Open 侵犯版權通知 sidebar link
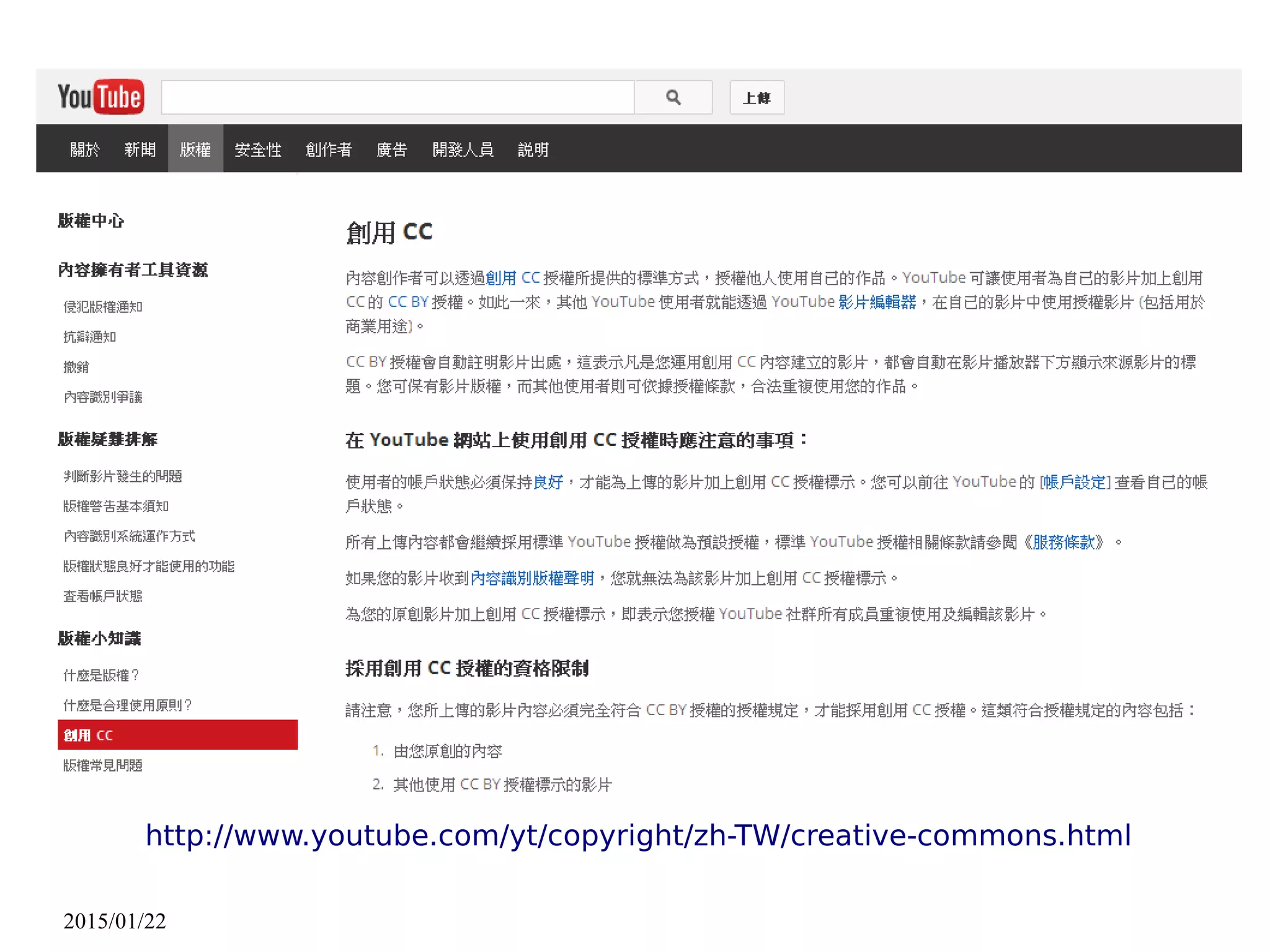 103,306
